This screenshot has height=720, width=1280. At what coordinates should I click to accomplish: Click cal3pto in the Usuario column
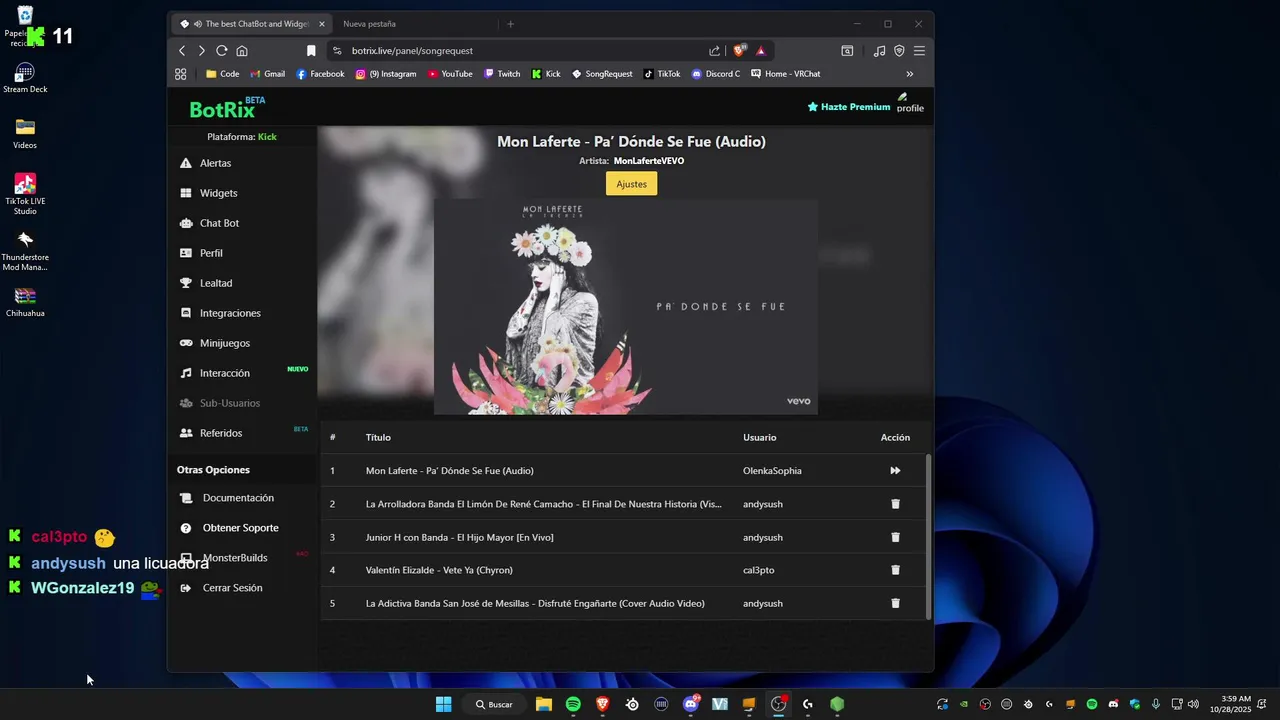(758, 570)
